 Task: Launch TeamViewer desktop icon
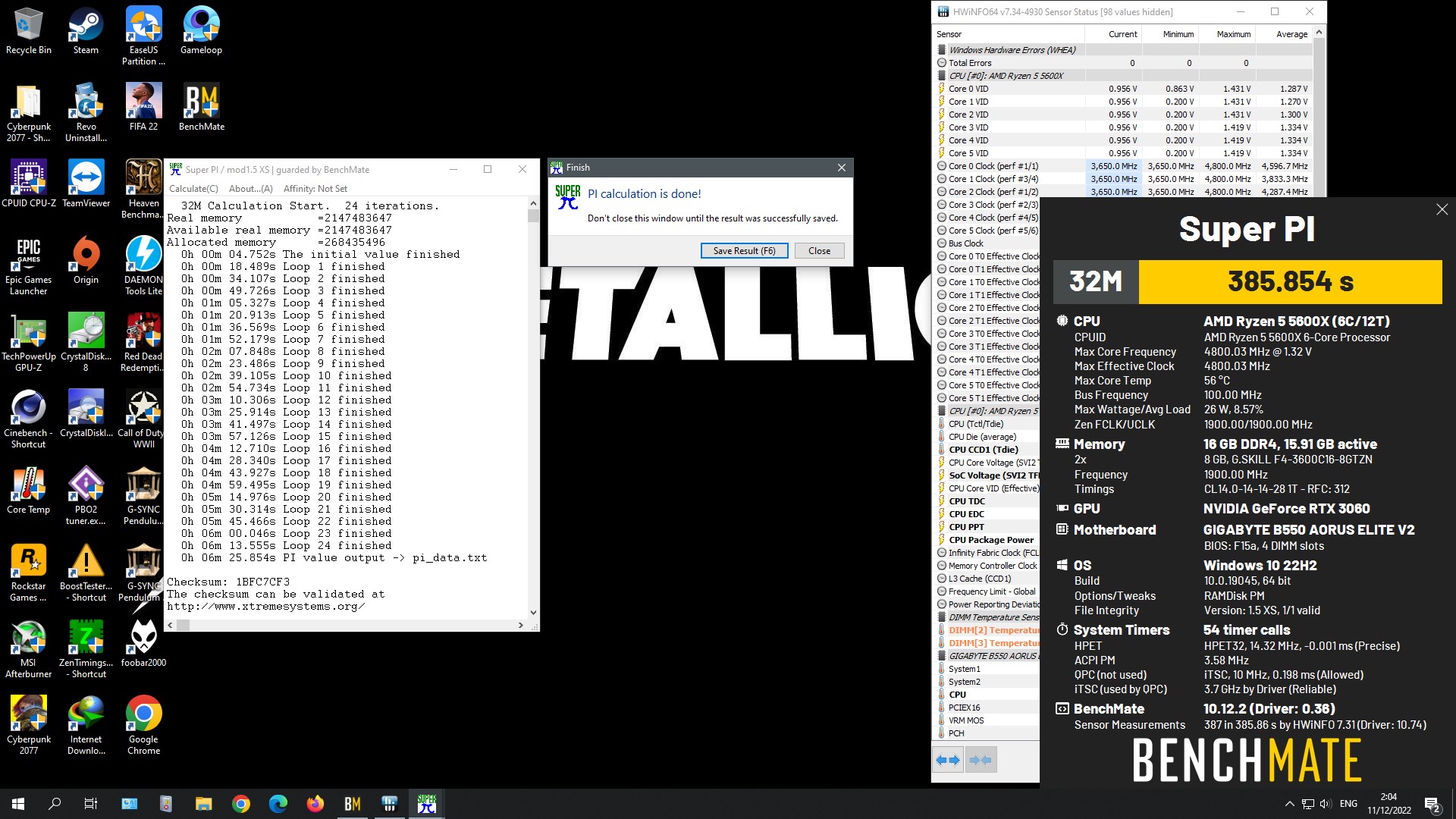[x=86, y=184]
